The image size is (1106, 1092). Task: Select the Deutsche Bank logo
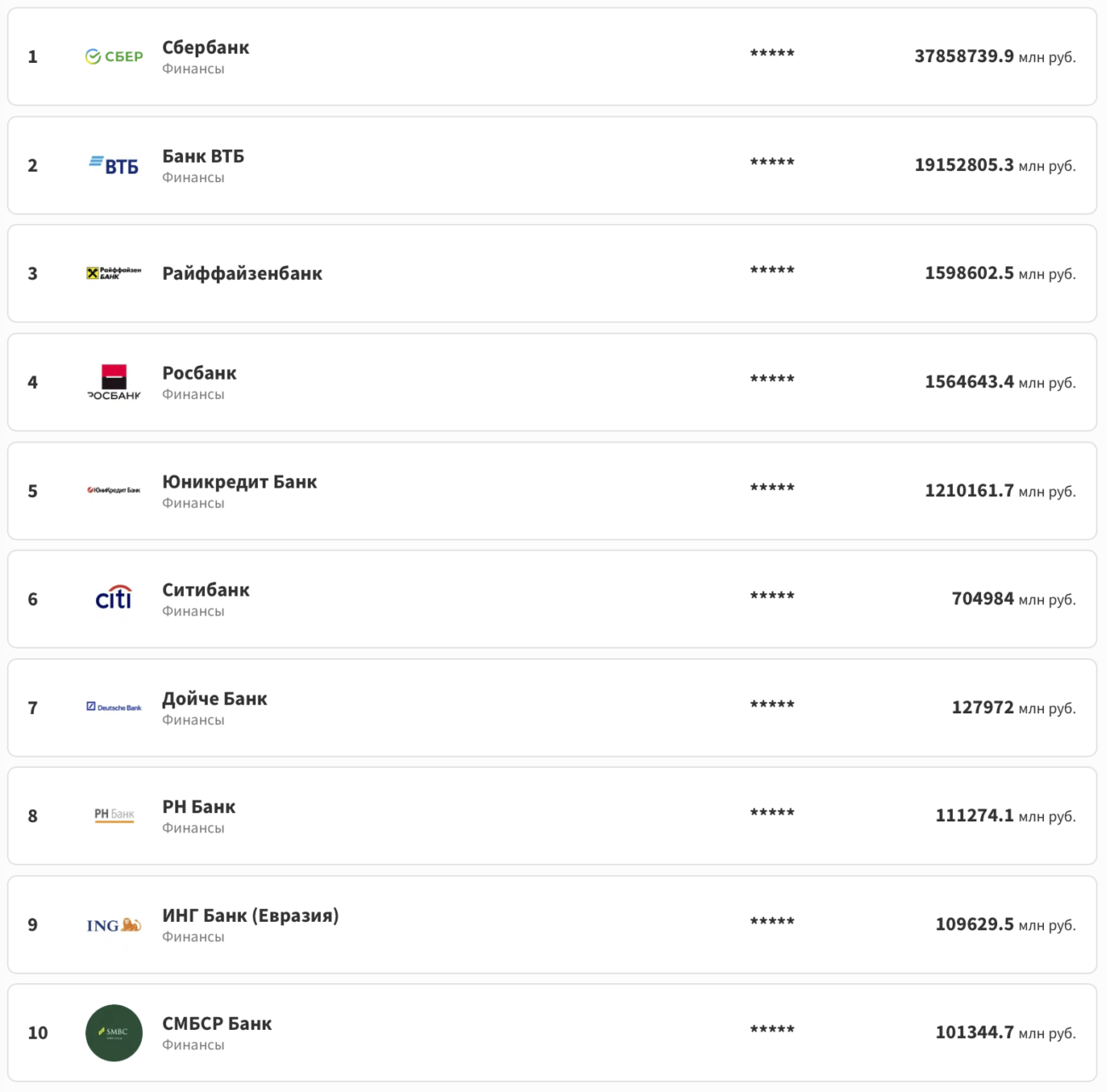pos(114,707)
